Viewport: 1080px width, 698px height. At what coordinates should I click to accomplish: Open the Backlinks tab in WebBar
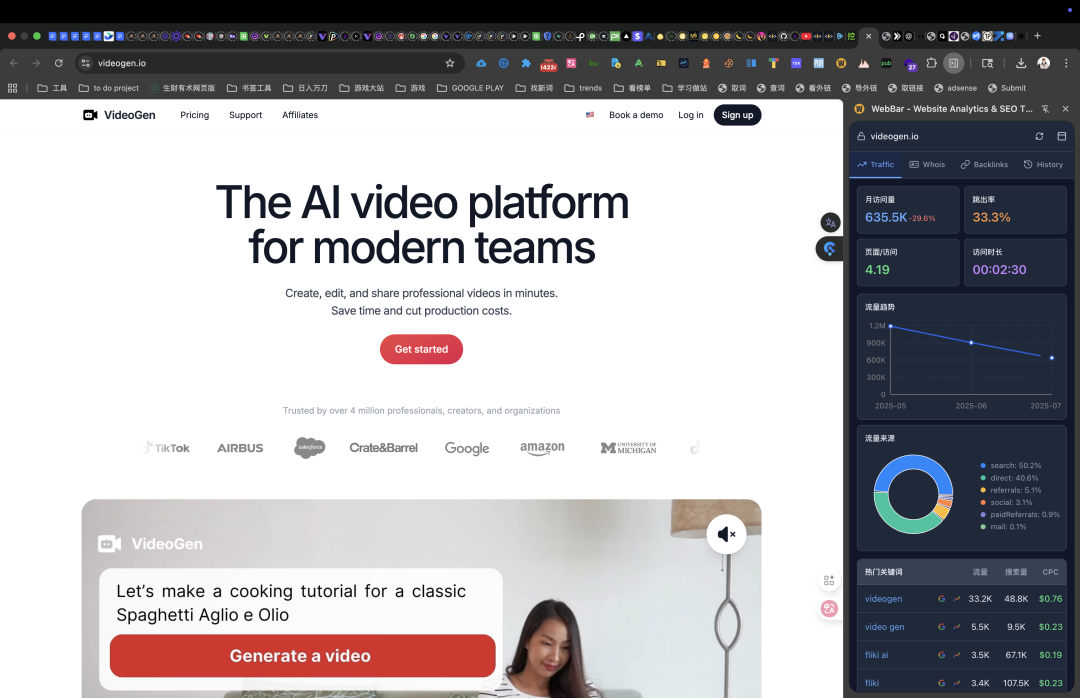tap(984, 165)
